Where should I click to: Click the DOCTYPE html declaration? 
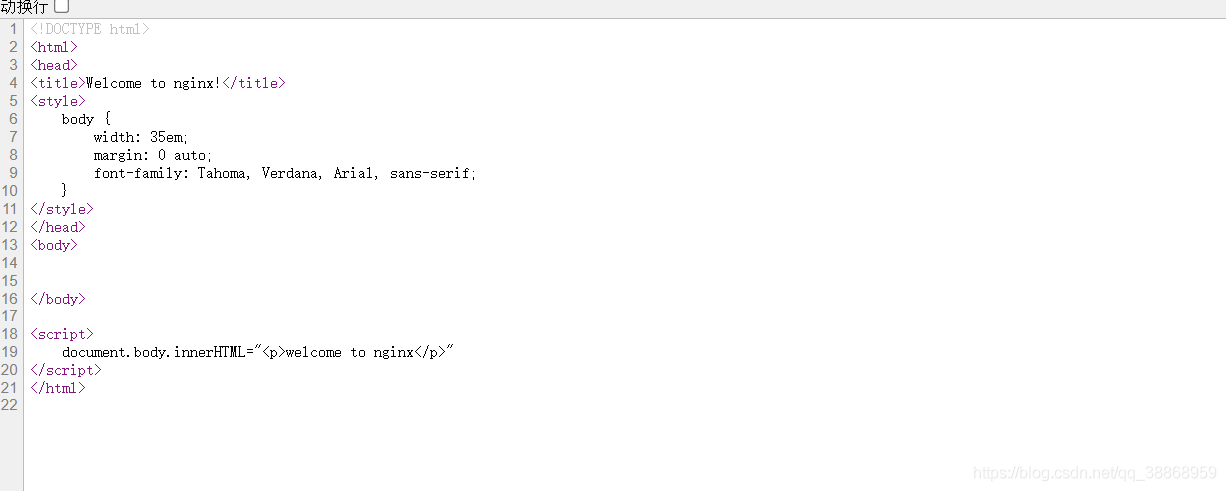(x=90, y=29)
